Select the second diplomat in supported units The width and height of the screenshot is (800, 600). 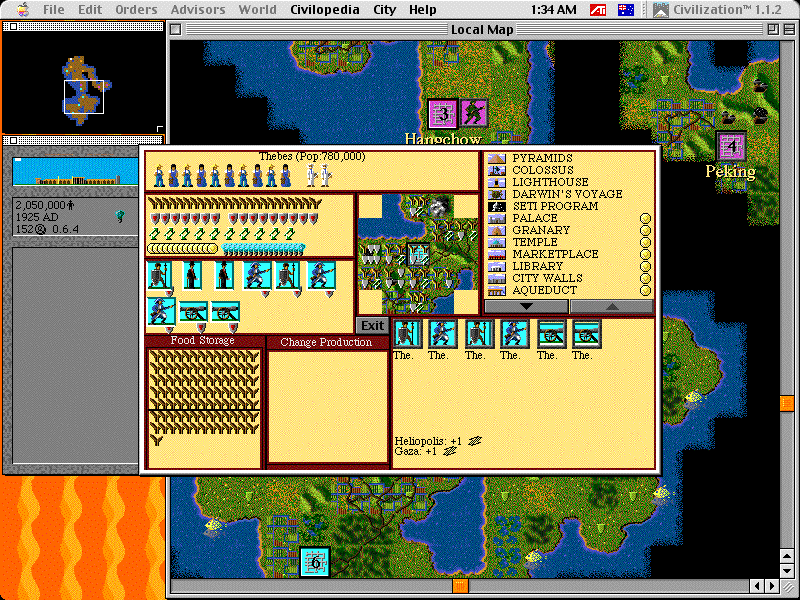223,276
